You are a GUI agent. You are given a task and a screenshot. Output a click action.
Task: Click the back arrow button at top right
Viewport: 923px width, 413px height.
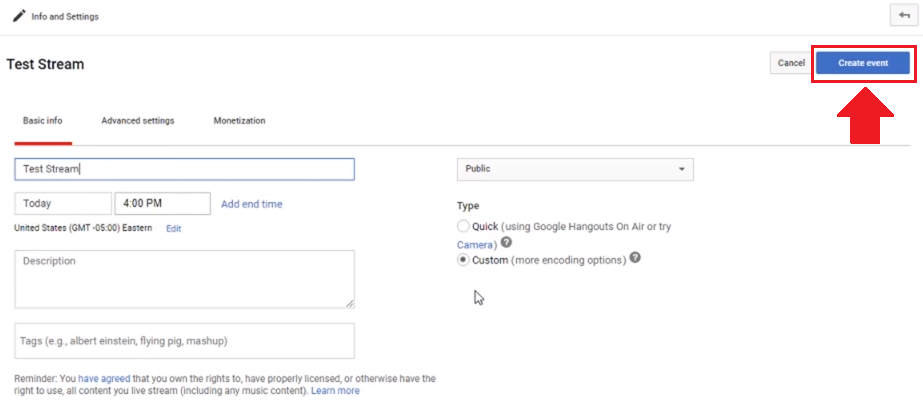click(x=904, y=16)
